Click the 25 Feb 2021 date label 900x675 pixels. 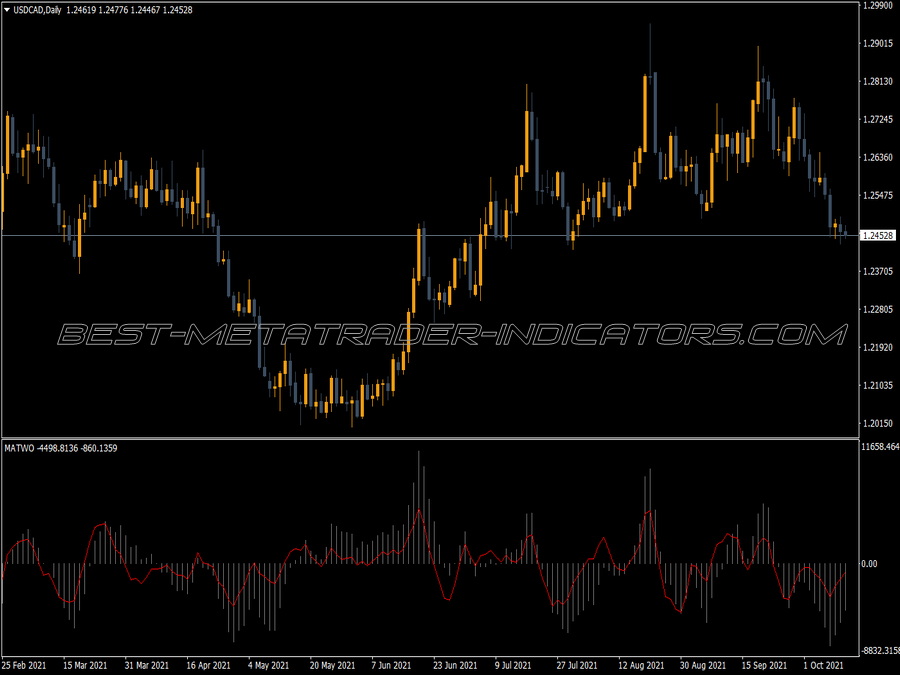point(24,665)
